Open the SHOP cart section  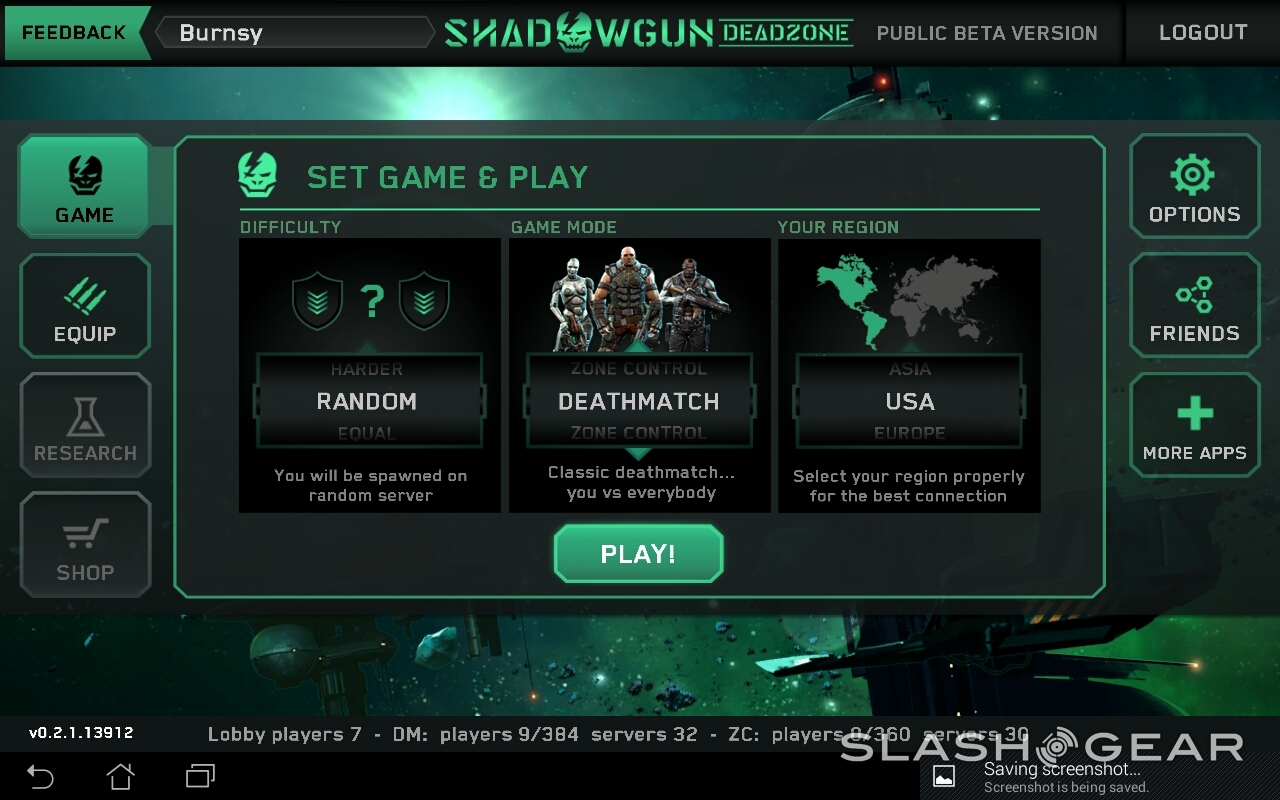pos(85,544)
